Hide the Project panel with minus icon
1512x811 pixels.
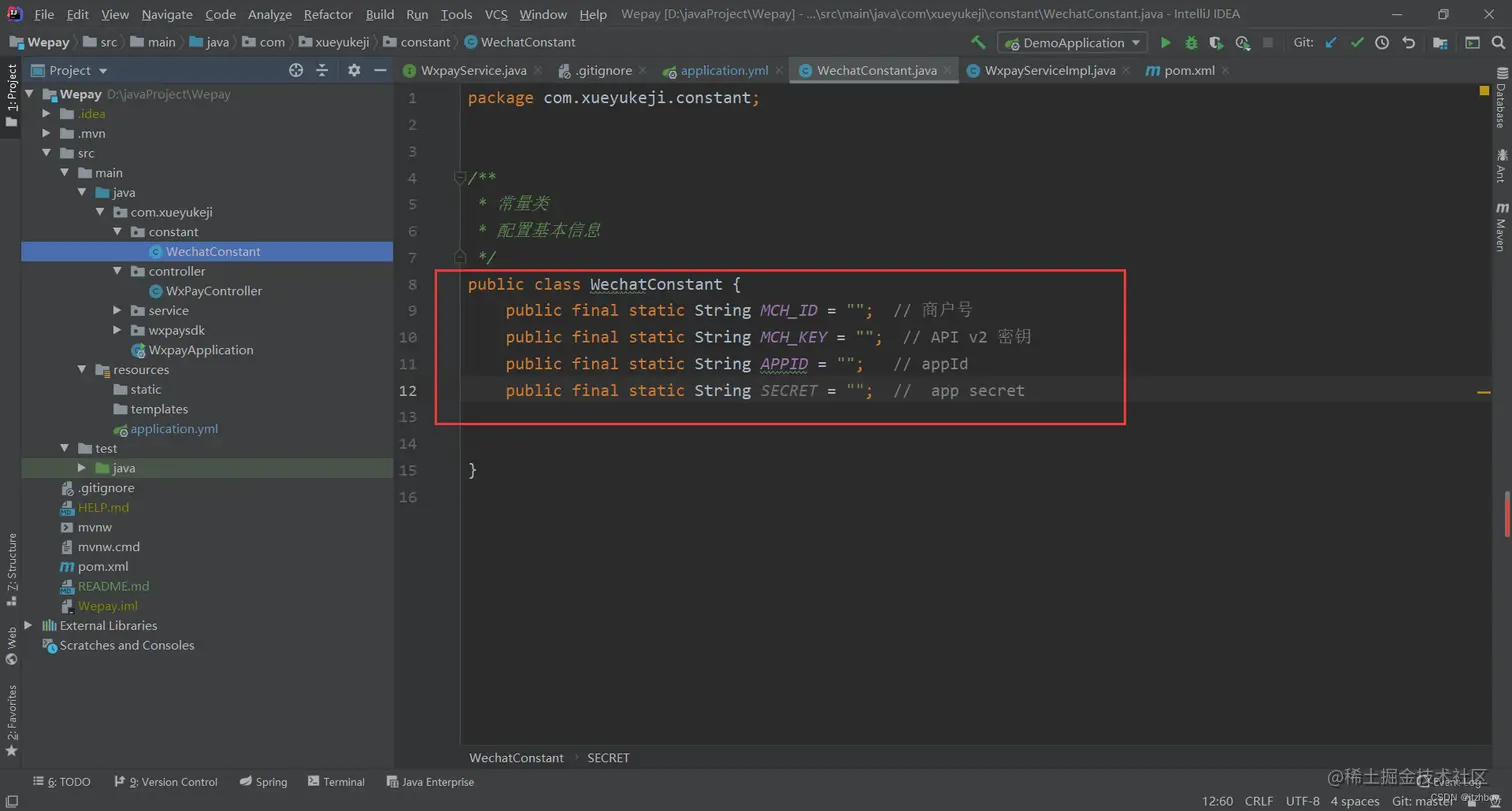[380, 70]
